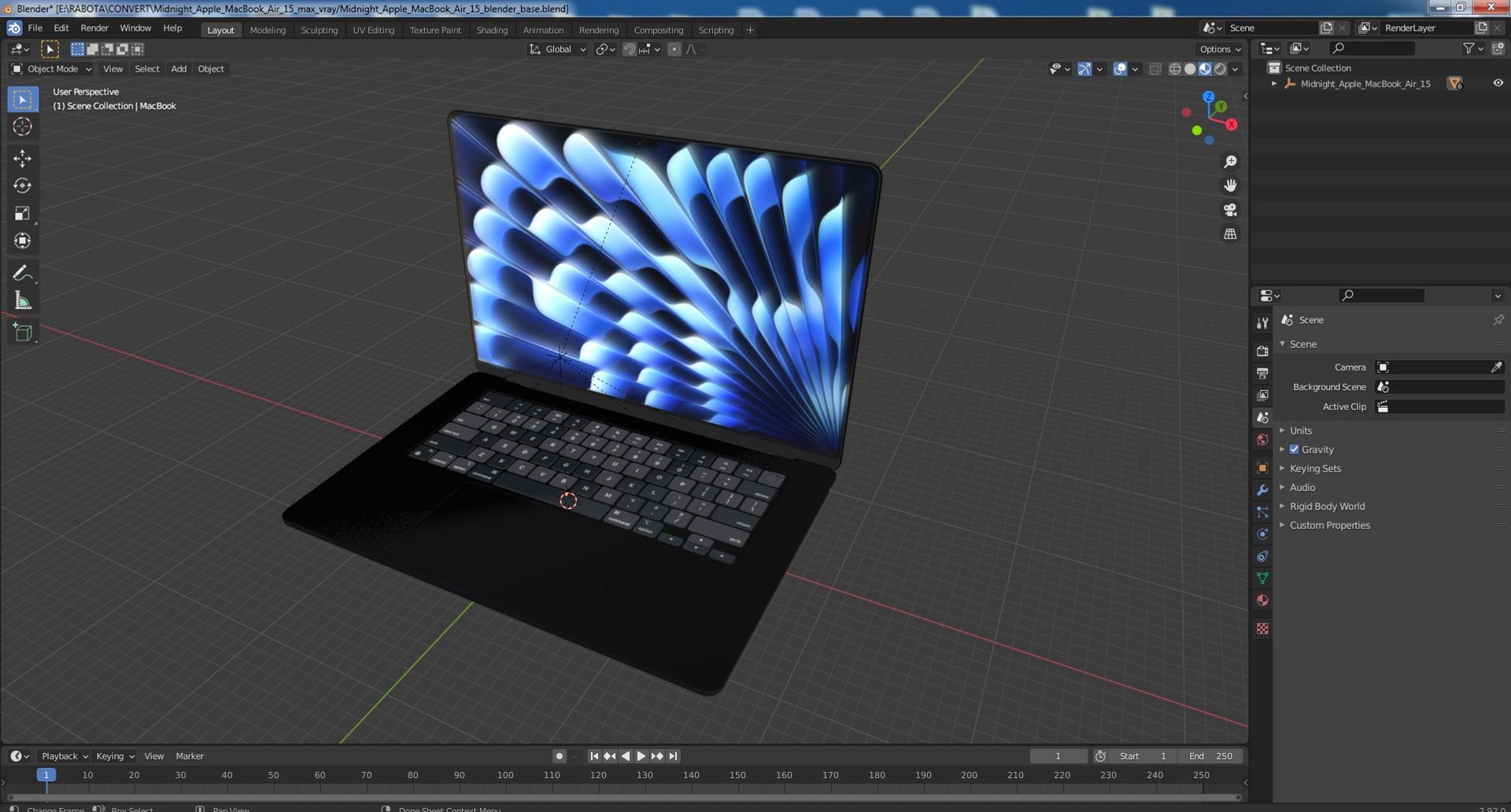Select the Rotate tool
Image resolution: width=1511 pixels, height=812 pixels.
coord(22,186)
